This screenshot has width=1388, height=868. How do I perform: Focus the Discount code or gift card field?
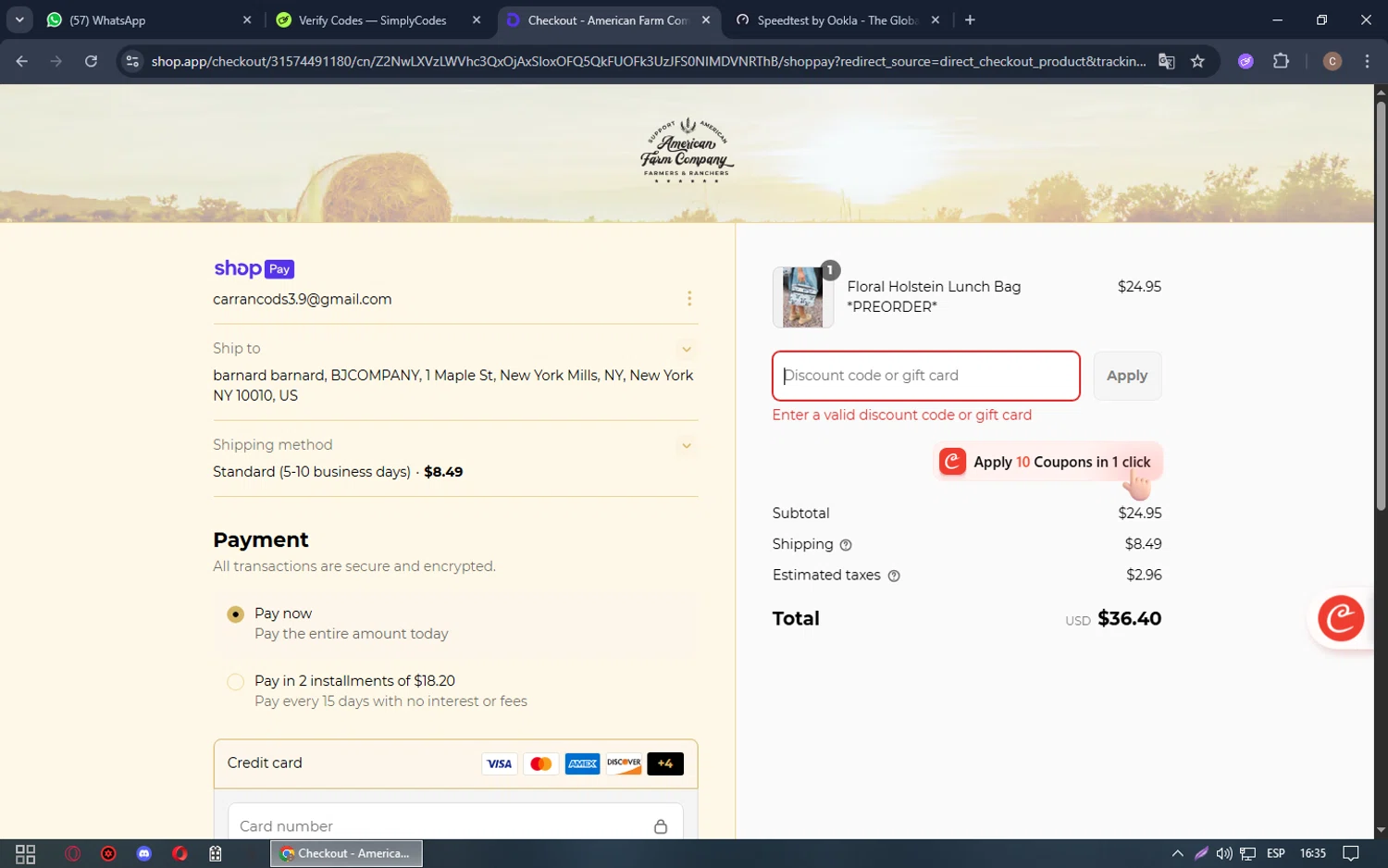coord(925,376)
